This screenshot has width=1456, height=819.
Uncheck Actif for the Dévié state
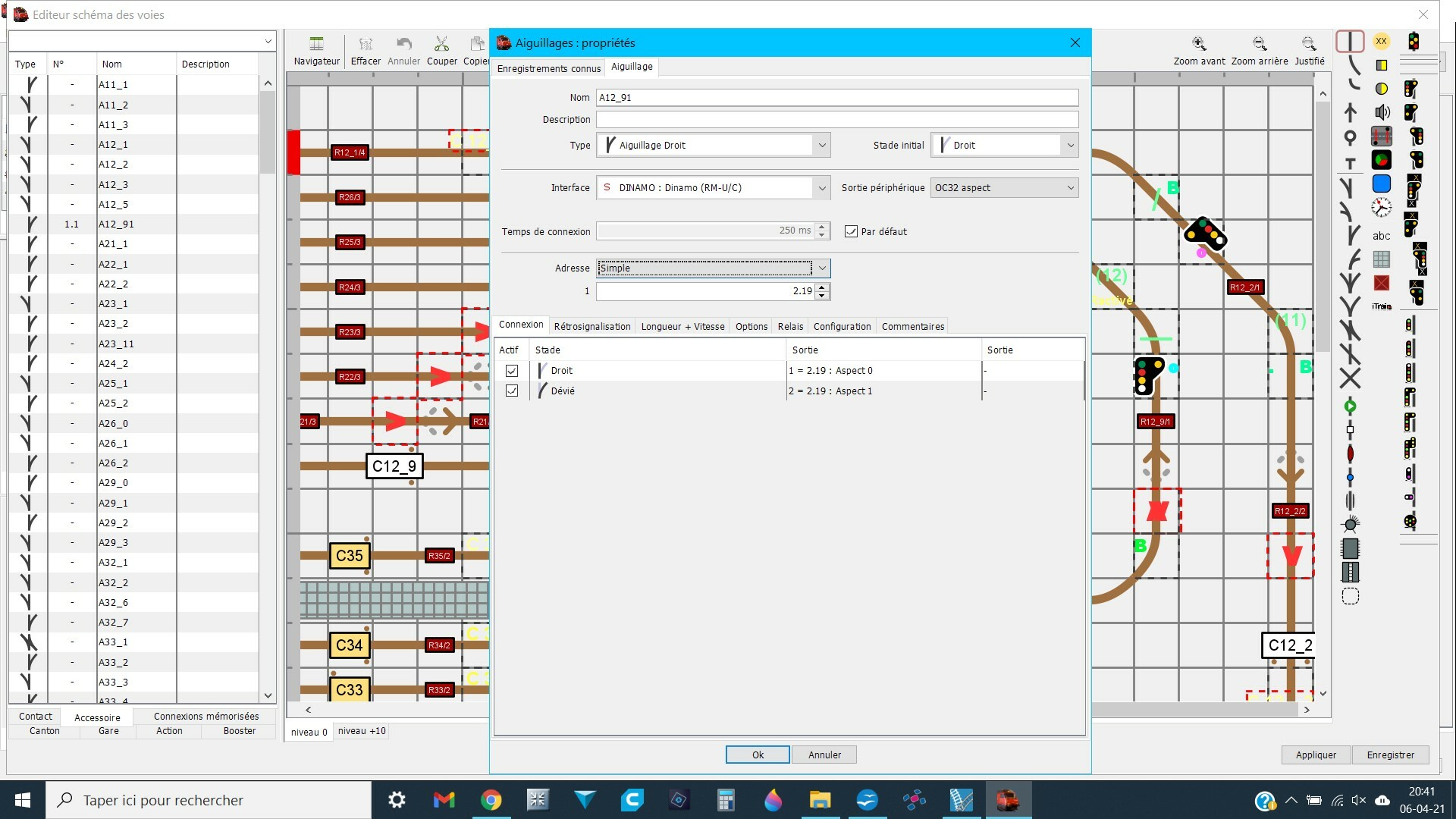[x=512, y=391]
